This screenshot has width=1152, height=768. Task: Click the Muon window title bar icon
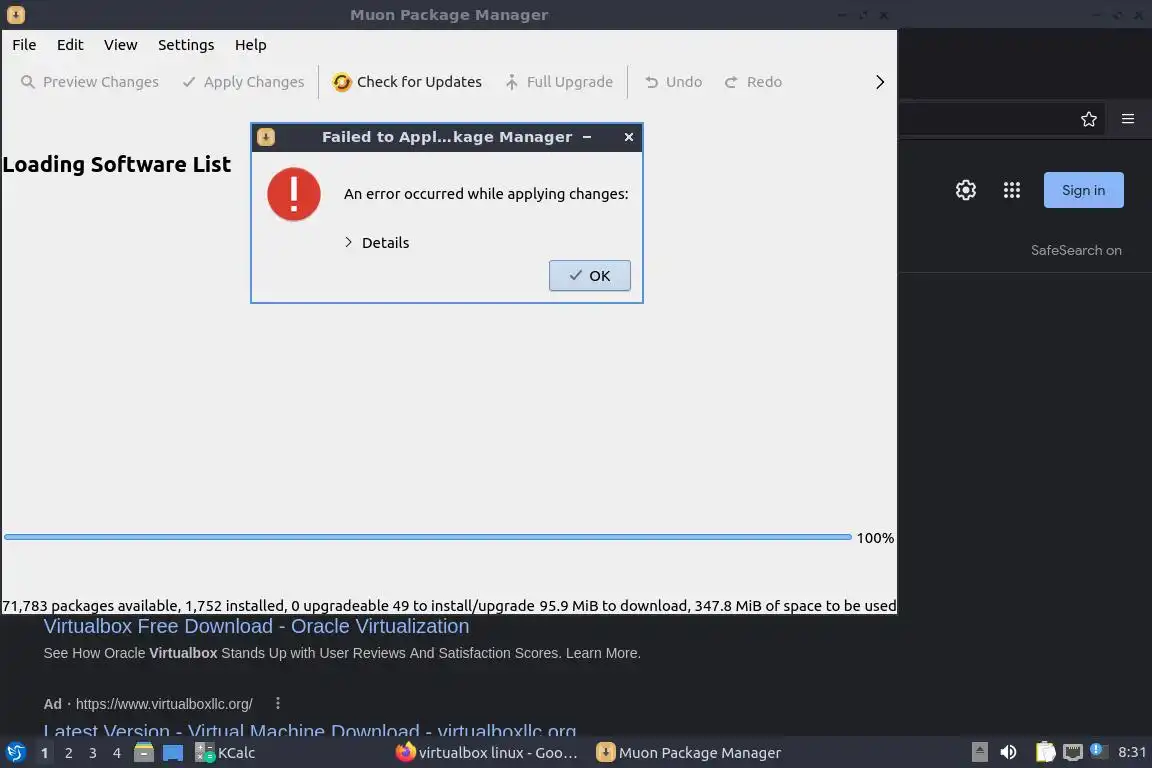(15, 15)
